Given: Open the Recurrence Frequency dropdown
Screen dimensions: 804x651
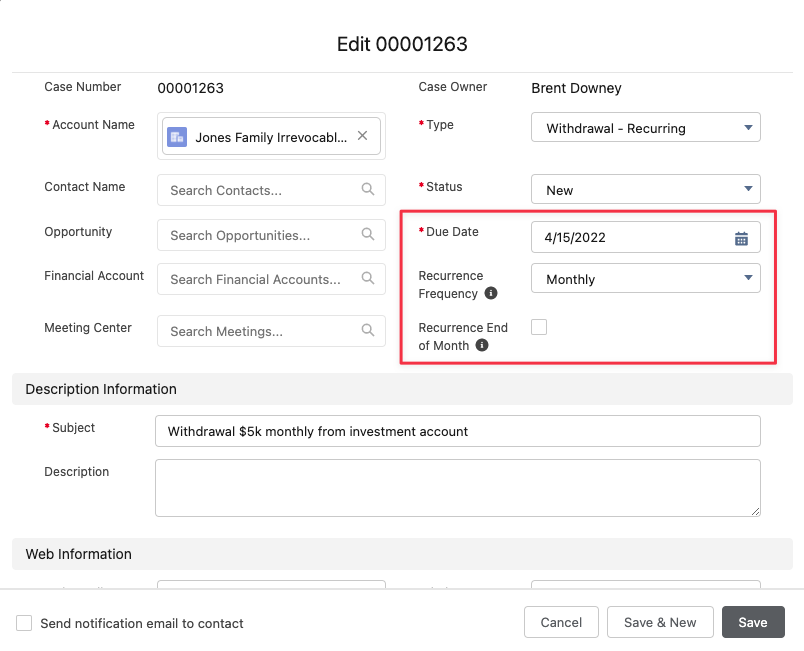Looking at the screenshot, I should (x=645, y=279).
